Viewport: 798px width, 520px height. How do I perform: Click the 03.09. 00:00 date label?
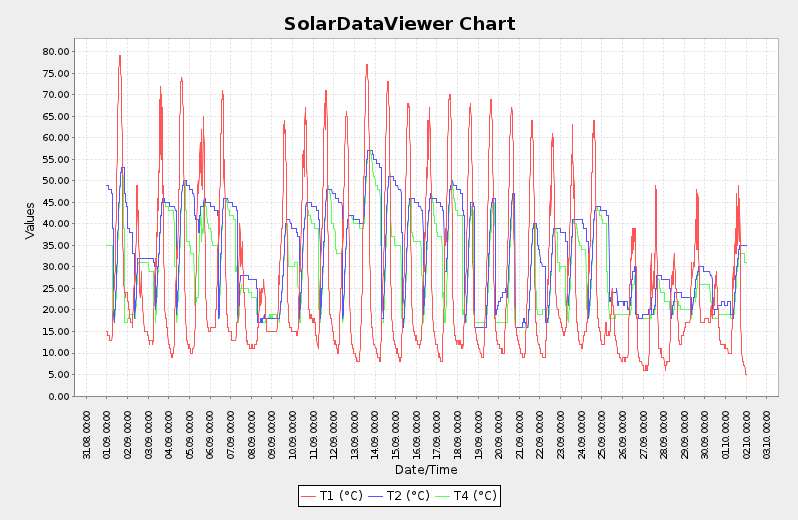pyautogui.click(x=148, y=435)
